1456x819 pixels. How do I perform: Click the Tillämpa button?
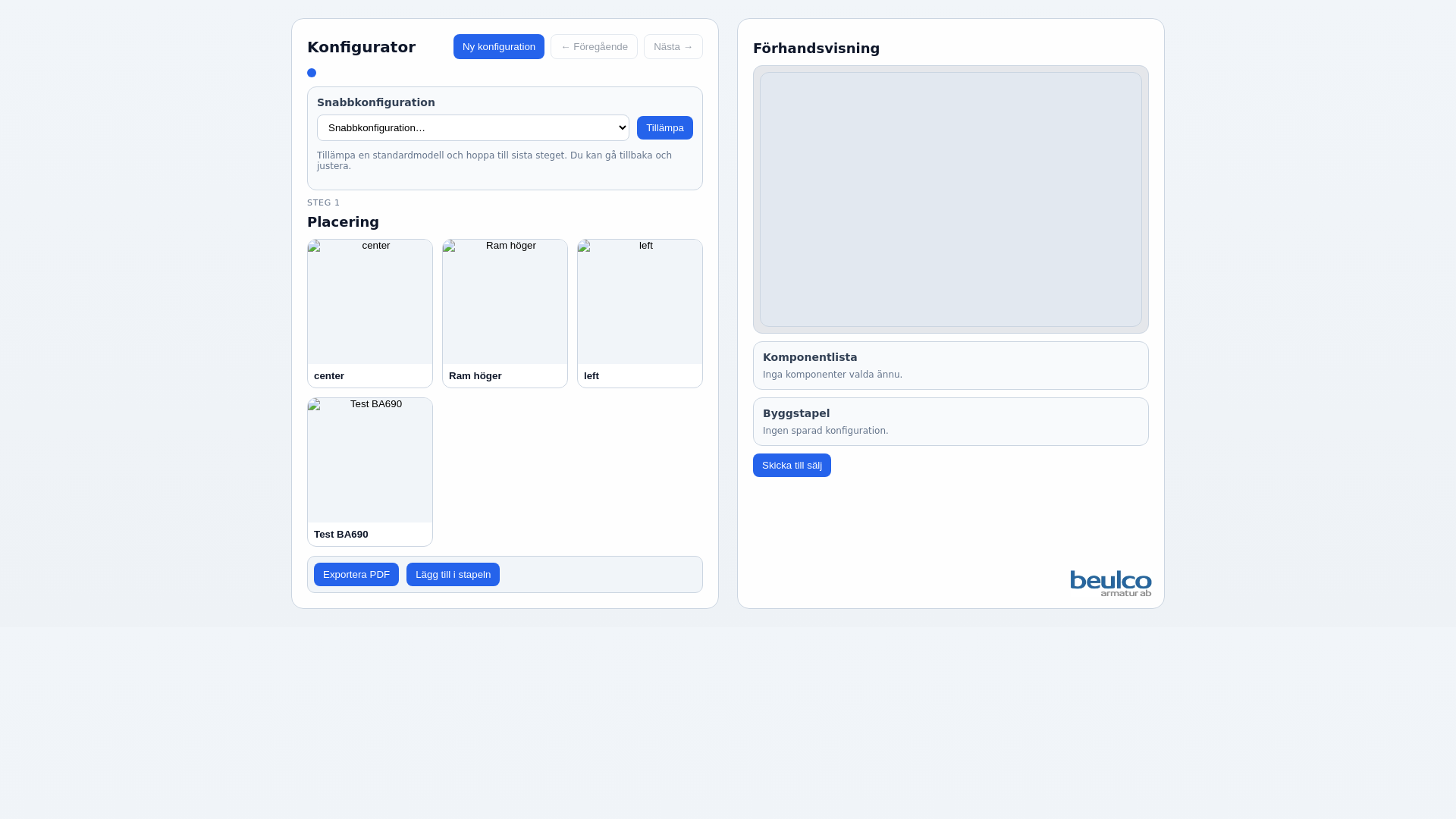tap(664, 128)
